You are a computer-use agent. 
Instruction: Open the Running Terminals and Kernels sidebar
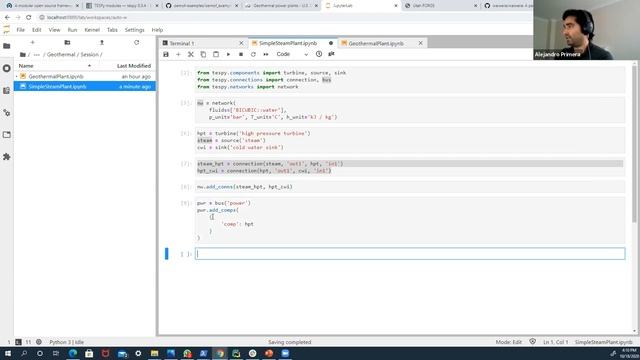point(7,68)
